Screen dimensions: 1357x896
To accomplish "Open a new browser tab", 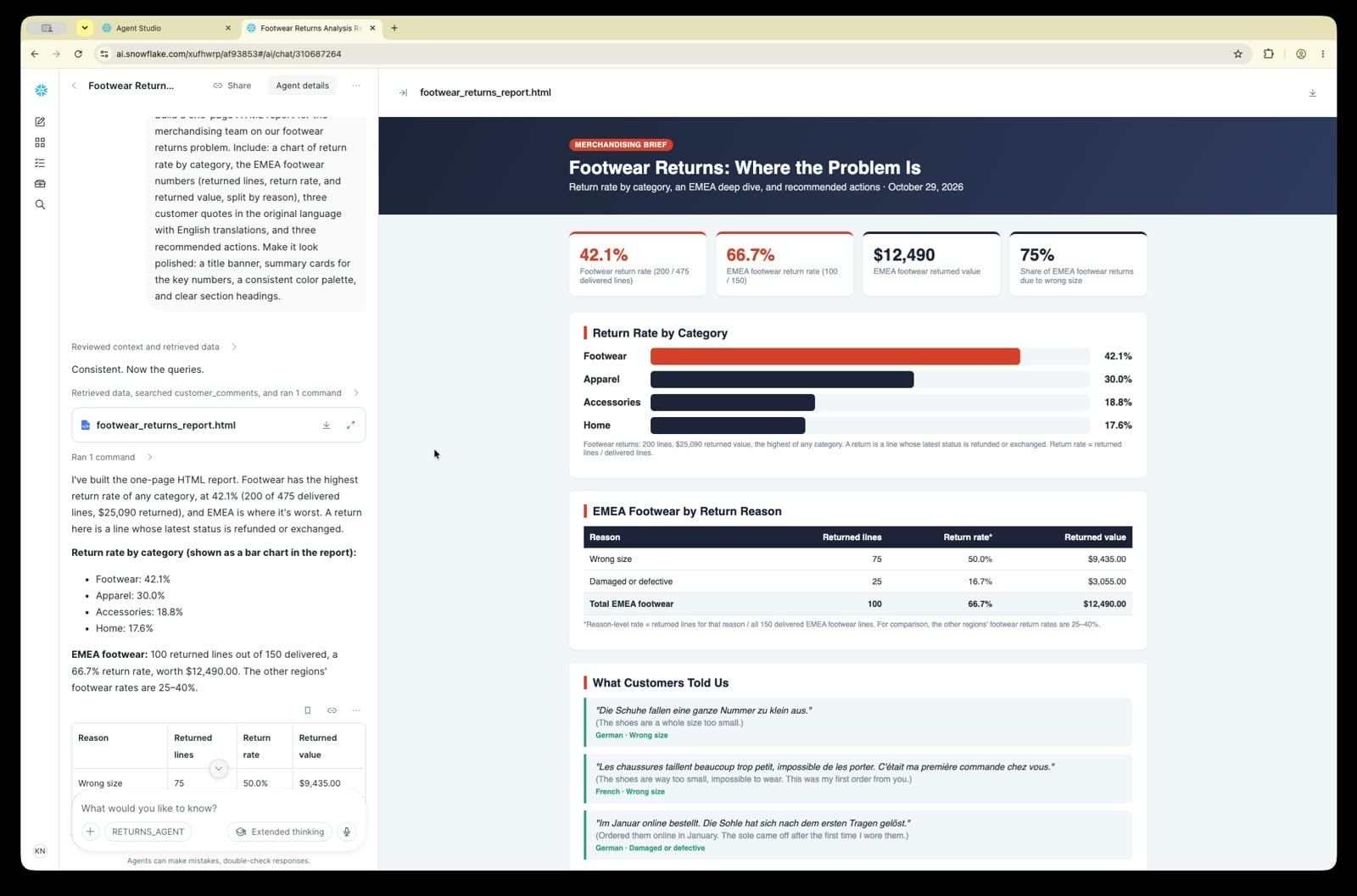I will 394,28.
